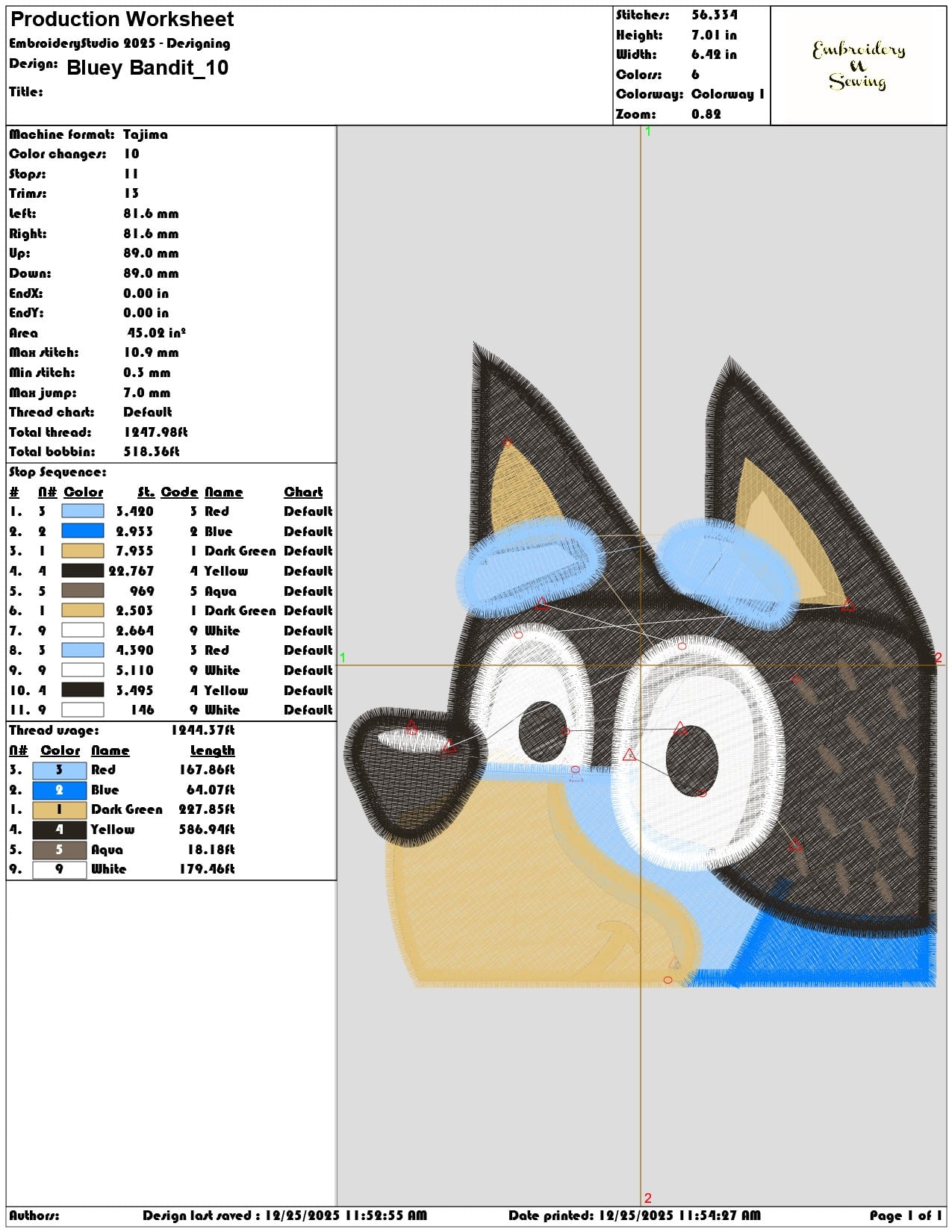Click the 'Production Worksheet' title
Image resolution: width=952 pixels, height=1232 pixels.
[122, 19]
